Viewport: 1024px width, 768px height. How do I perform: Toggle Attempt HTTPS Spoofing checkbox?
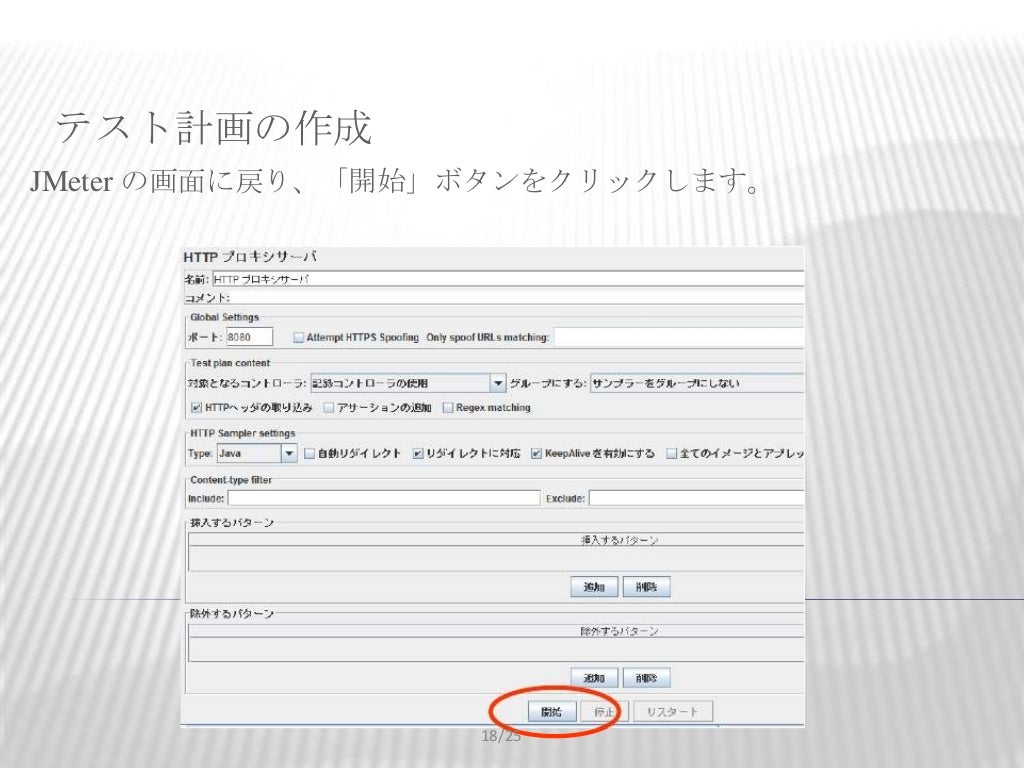[x=298, y=338]
